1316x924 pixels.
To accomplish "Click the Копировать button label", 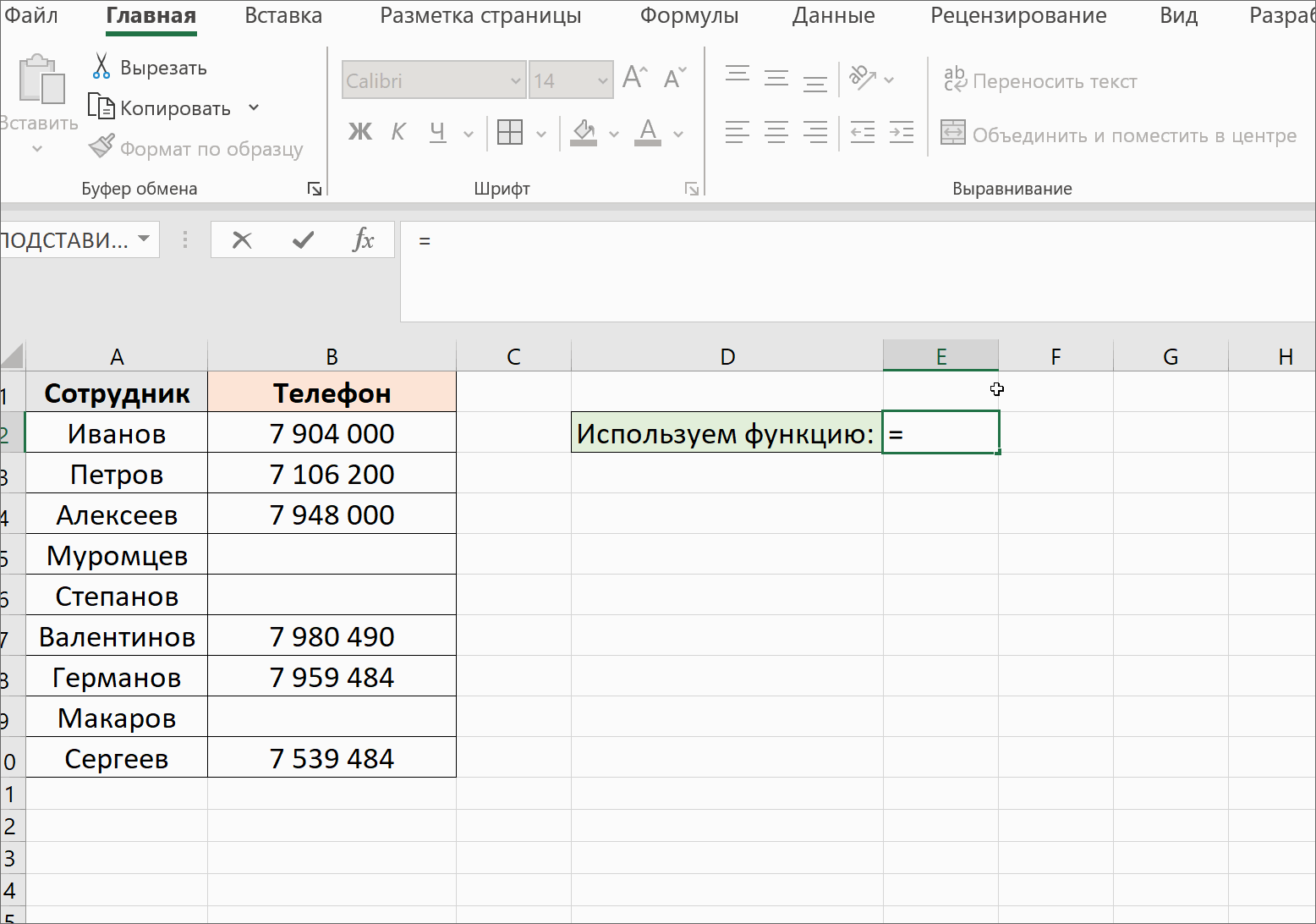I will 175,108.
